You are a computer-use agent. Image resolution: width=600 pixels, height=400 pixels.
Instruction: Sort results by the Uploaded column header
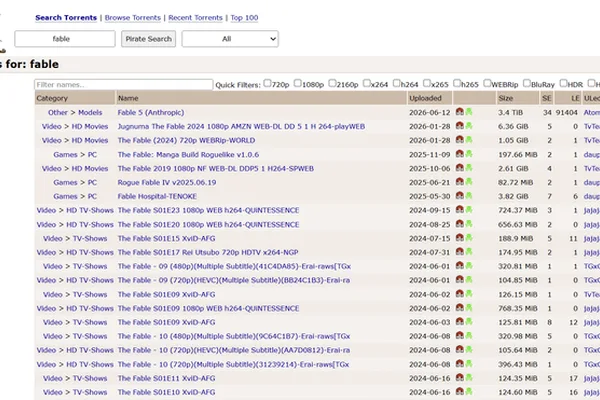pyautogui.click(x=425, y=98)
